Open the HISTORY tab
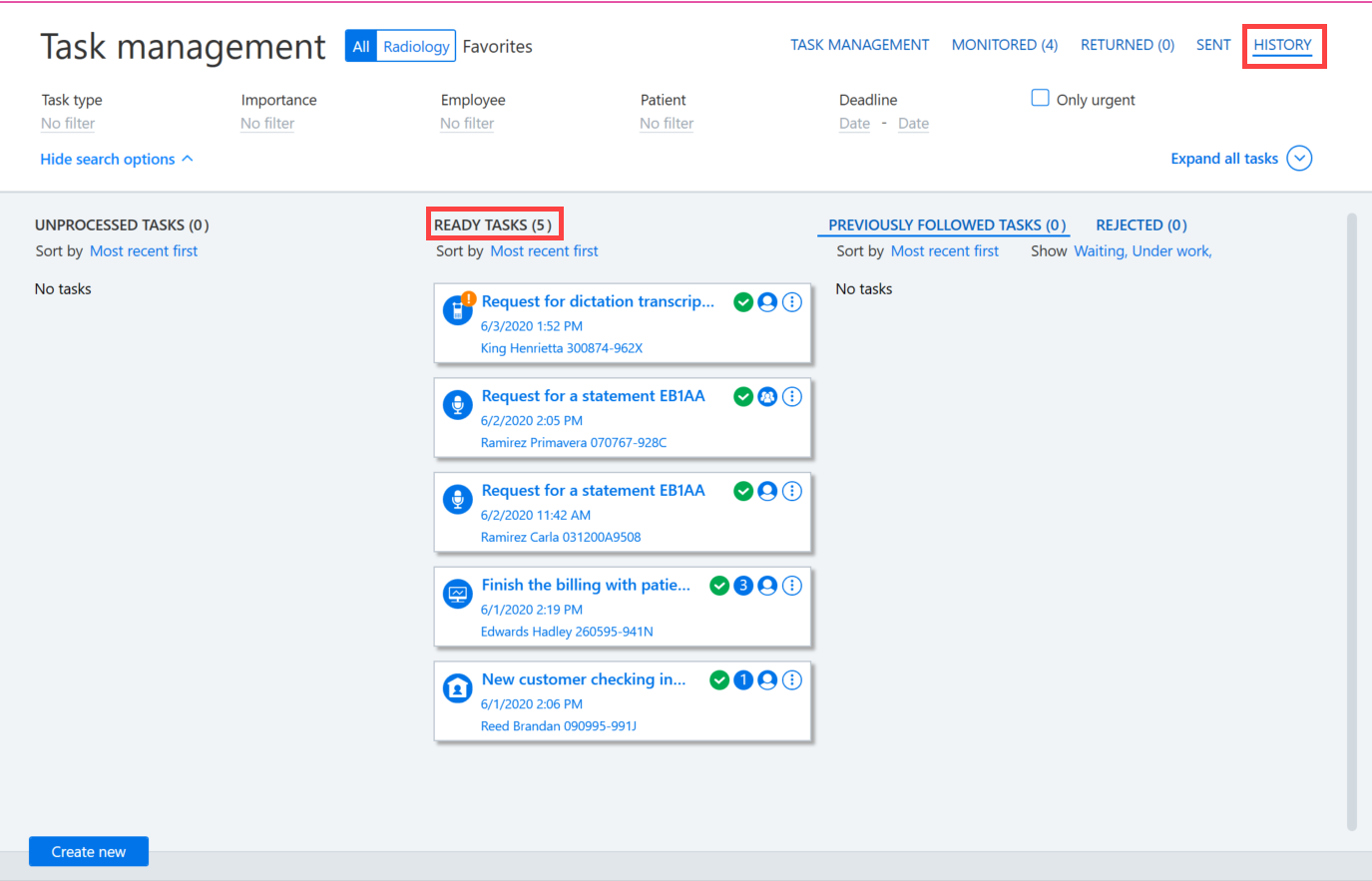 click(x=1282, y=45)
